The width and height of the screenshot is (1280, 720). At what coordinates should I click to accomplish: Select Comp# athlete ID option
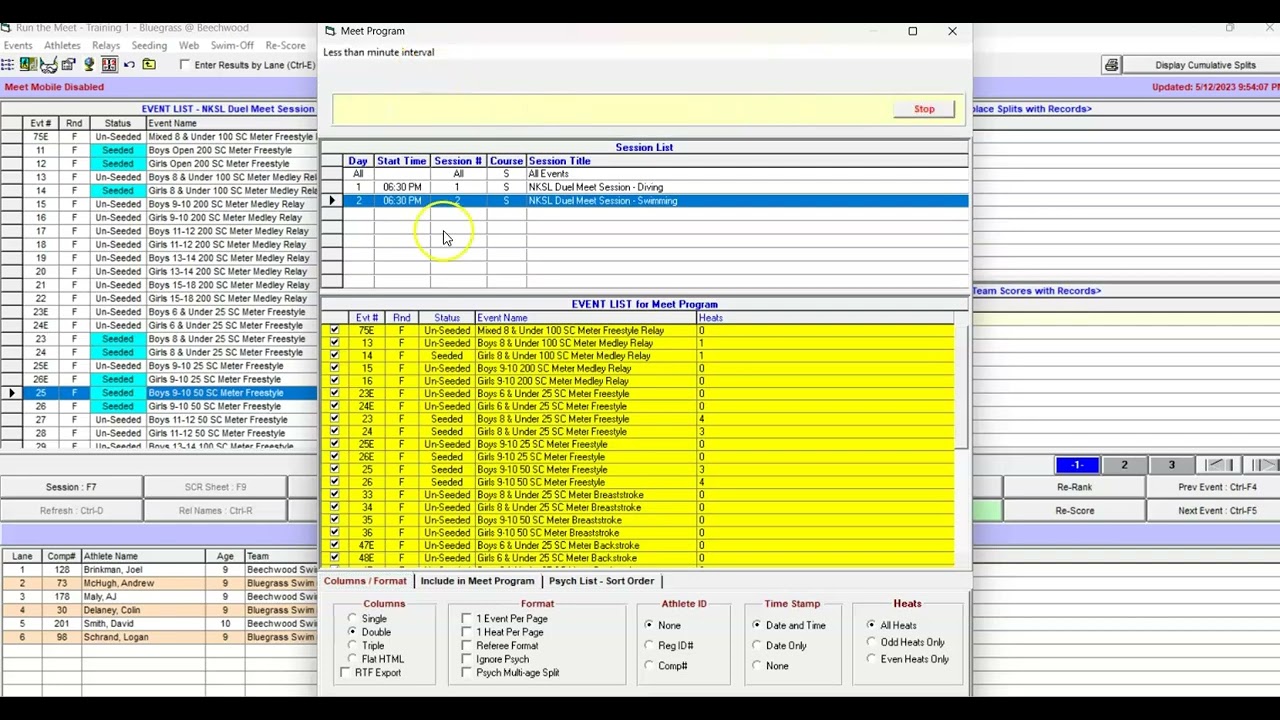pos(650,666)
